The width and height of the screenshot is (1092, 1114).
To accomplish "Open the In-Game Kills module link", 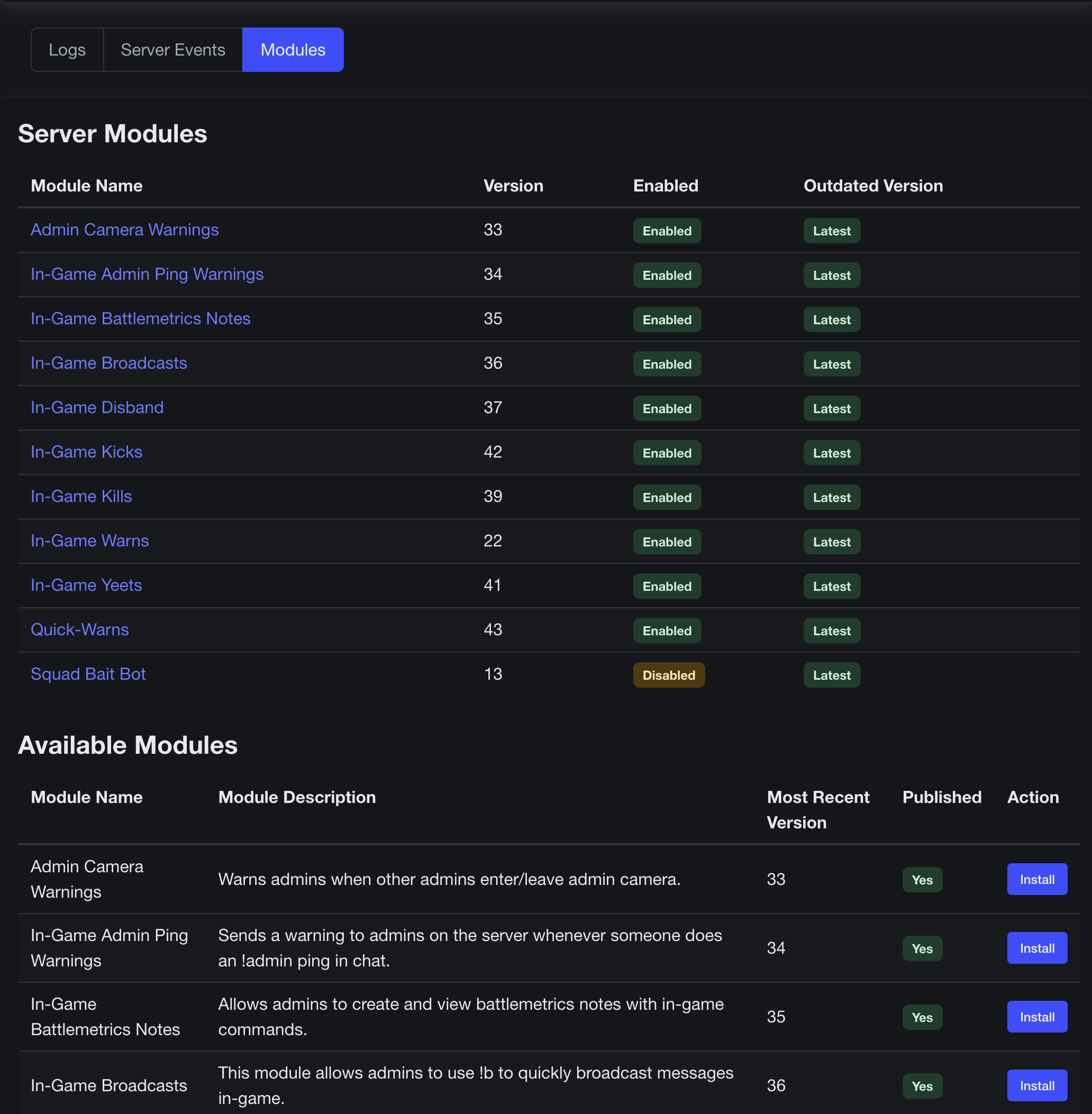I will tap(81, 497).
